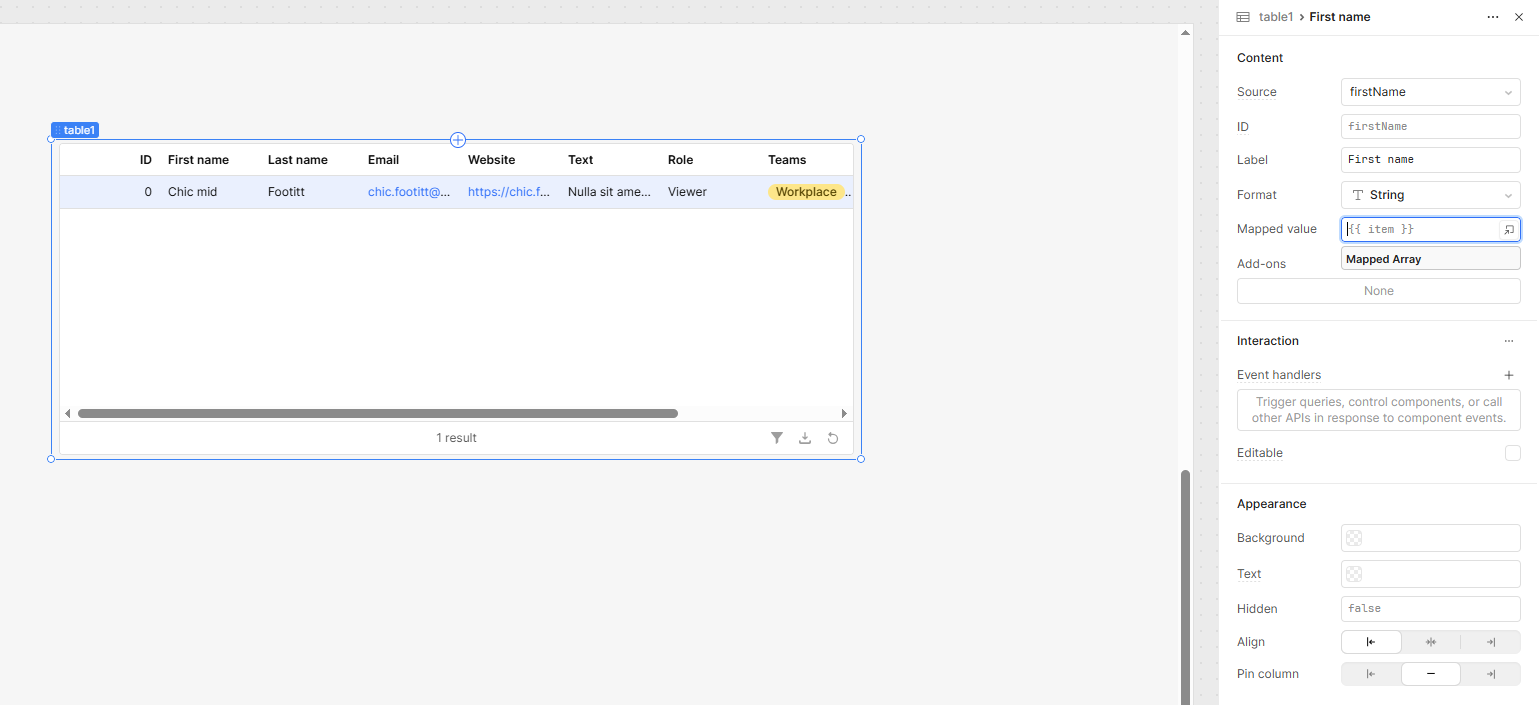This screenshot has height=705, width=1539.
Task: Focus the Hidden field showing false
Action: point(1431,609)
